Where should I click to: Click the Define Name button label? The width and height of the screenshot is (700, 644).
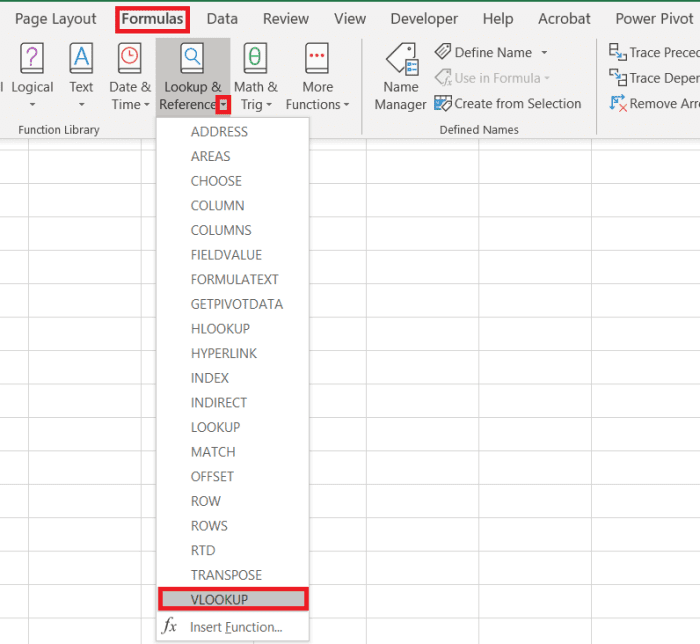(x=493, y=53)
